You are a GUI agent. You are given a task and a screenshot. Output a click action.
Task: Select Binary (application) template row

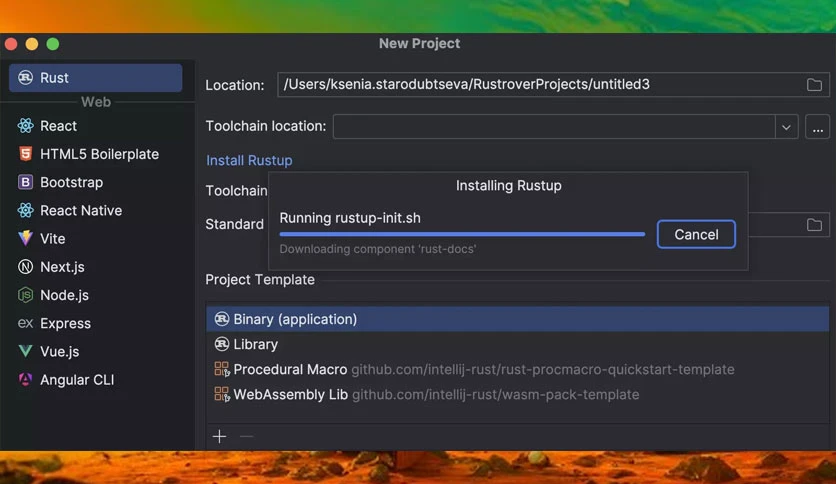pyautogui.click(x=518, y=319)
